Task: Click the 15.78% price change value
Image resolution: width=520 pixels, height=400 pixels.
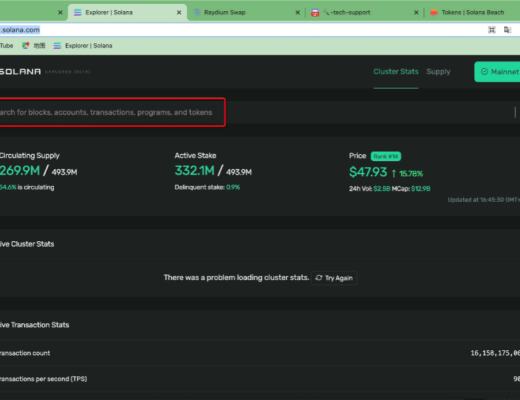Action: pyautogui.click(x=411, y=174)
